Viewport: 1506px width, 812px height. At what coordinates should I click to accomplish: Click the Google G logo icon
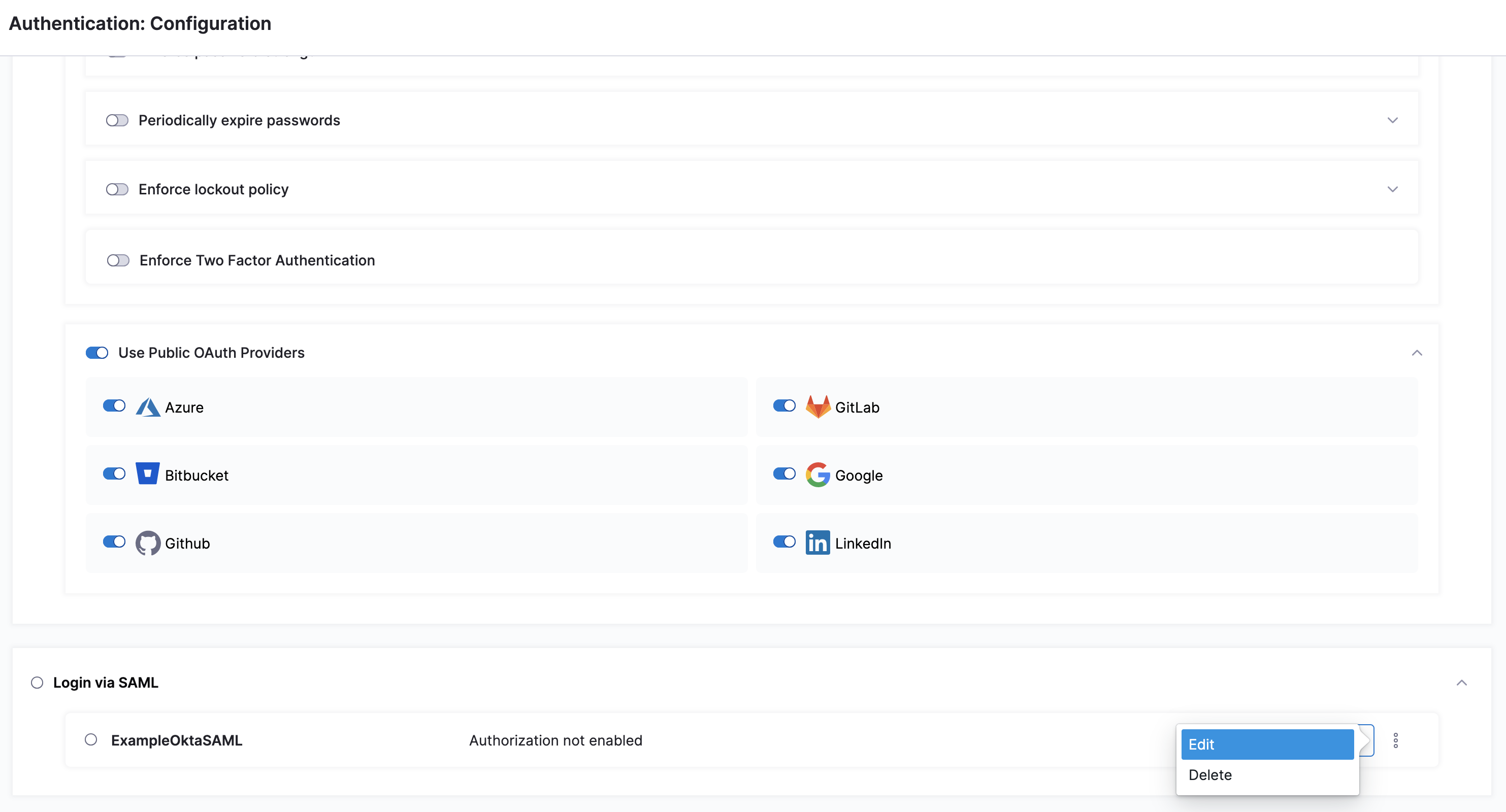[818, 475]
